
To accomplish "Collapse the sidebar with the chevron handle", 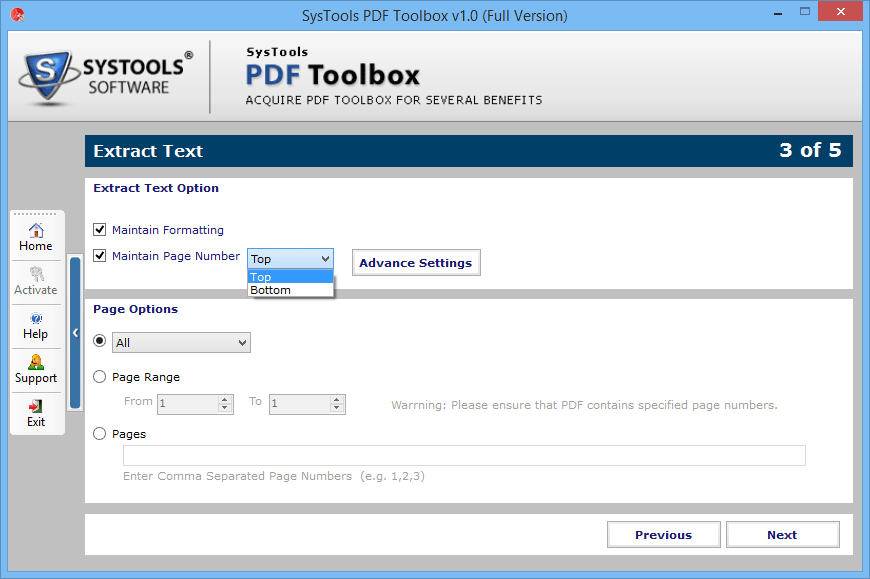I will point(75,333).
